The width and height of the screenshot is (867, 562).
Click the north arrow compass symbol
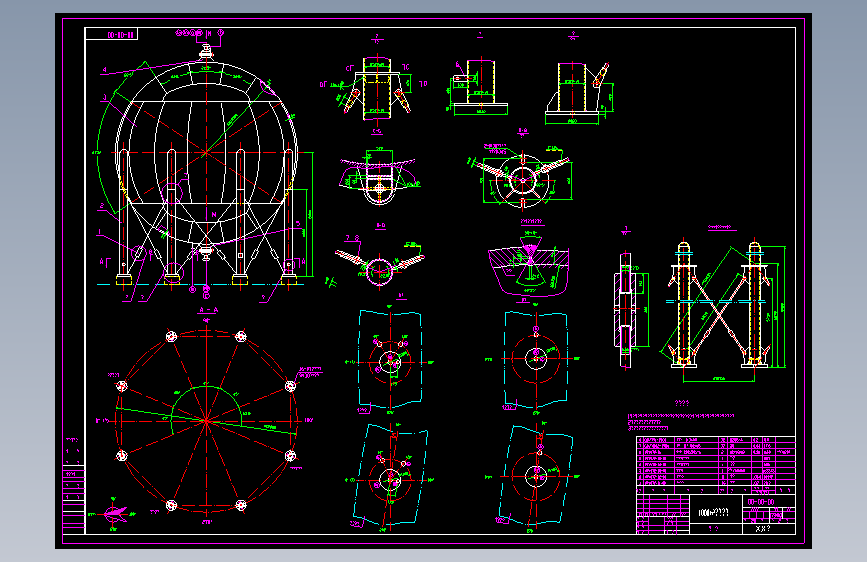(114, 514)
